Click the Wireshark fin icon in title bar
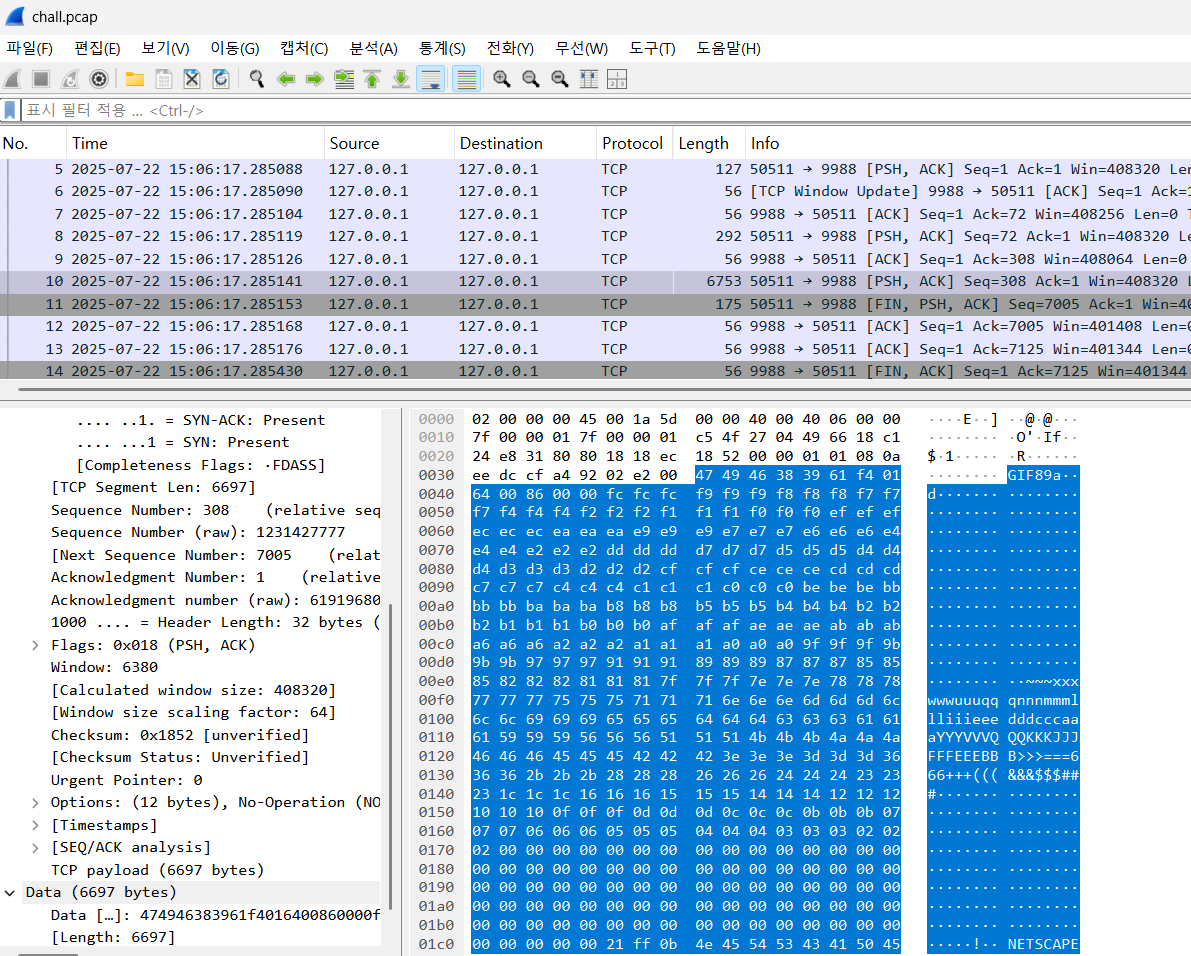 click(x=14, y=16)
